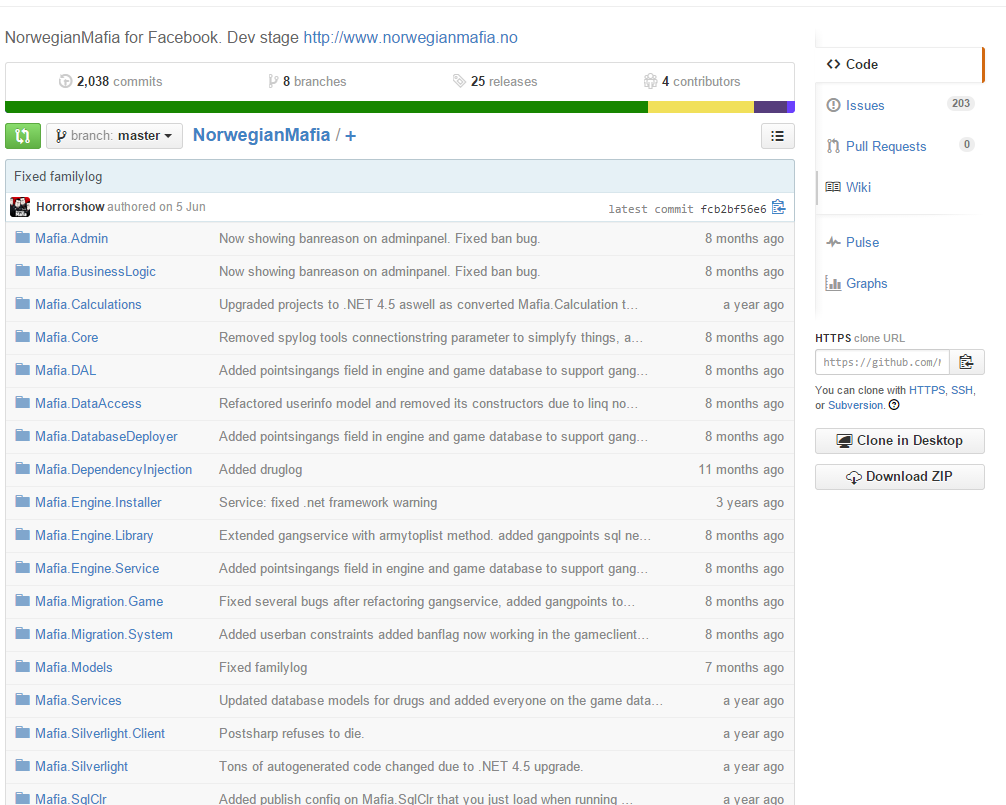
Task: Click the Download ZIP button
Action: tap(899, 477)
